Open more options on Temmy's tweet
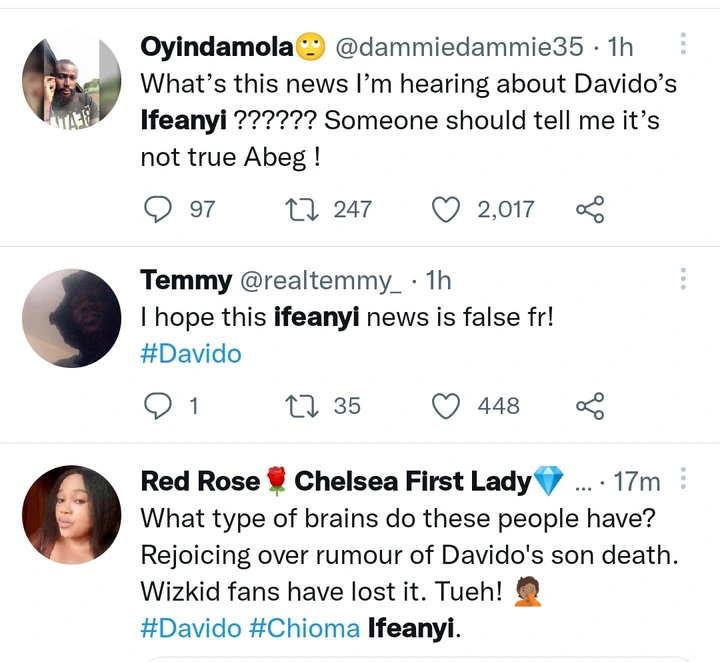 (683, 277)
